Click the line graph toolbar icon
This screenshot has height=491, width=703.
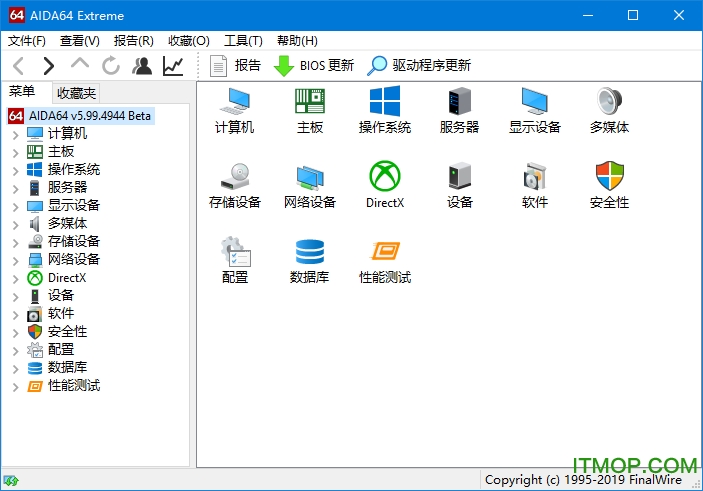[x=174, y=66]
